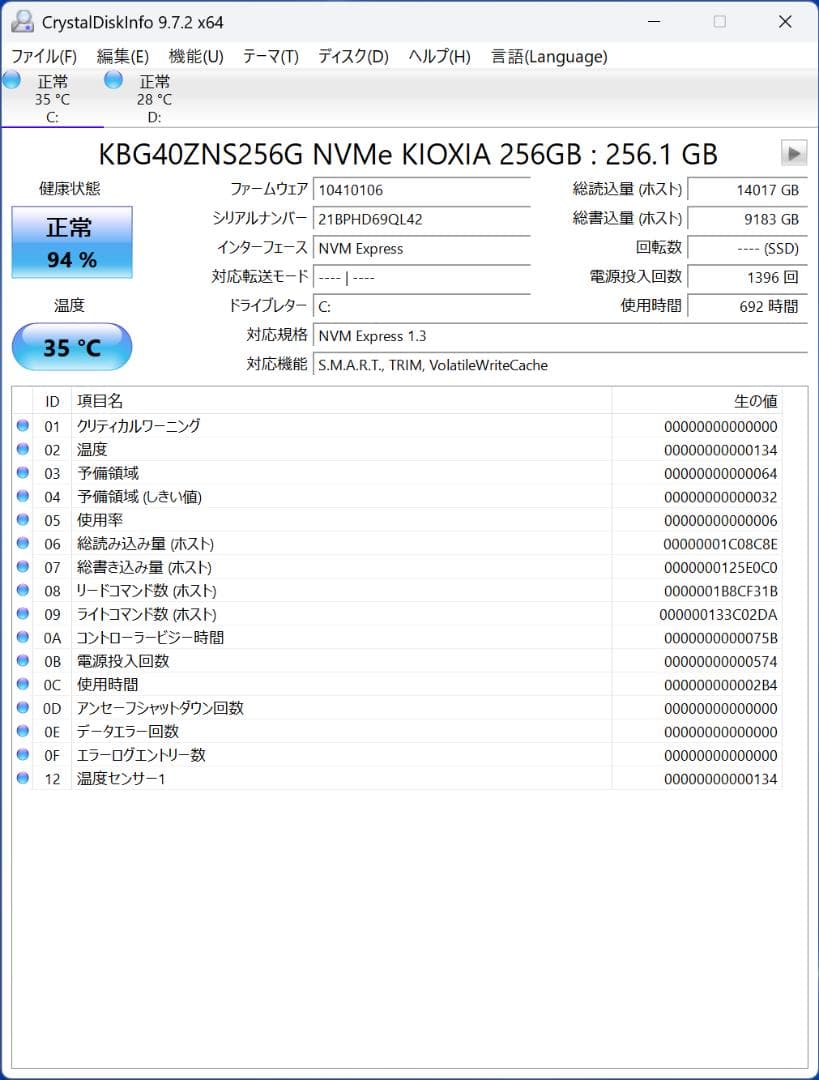The height and width of the screenshot is (1080, 819).
Task: Click status dot for コントローラービジー時間 row
Action: [x=23, y=637]
